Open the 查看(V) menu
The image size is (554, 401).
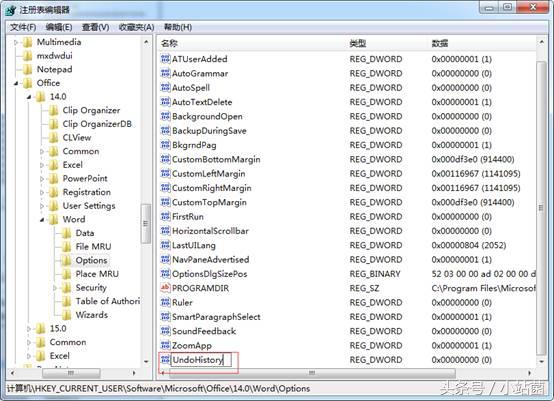(x=95, y=27)
